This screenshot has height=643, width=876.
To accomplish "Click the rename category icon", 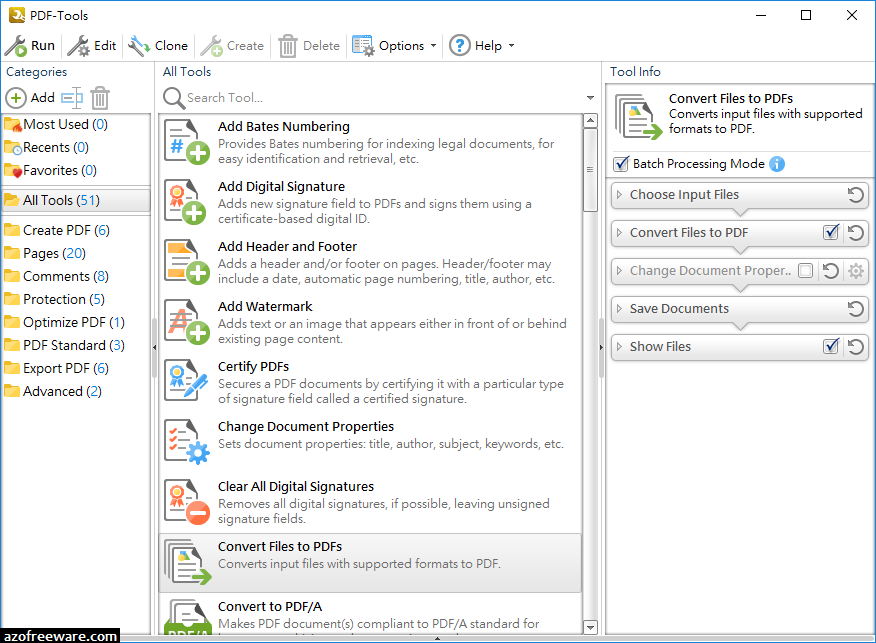I will pyautogui.click(x=72, y=98).
